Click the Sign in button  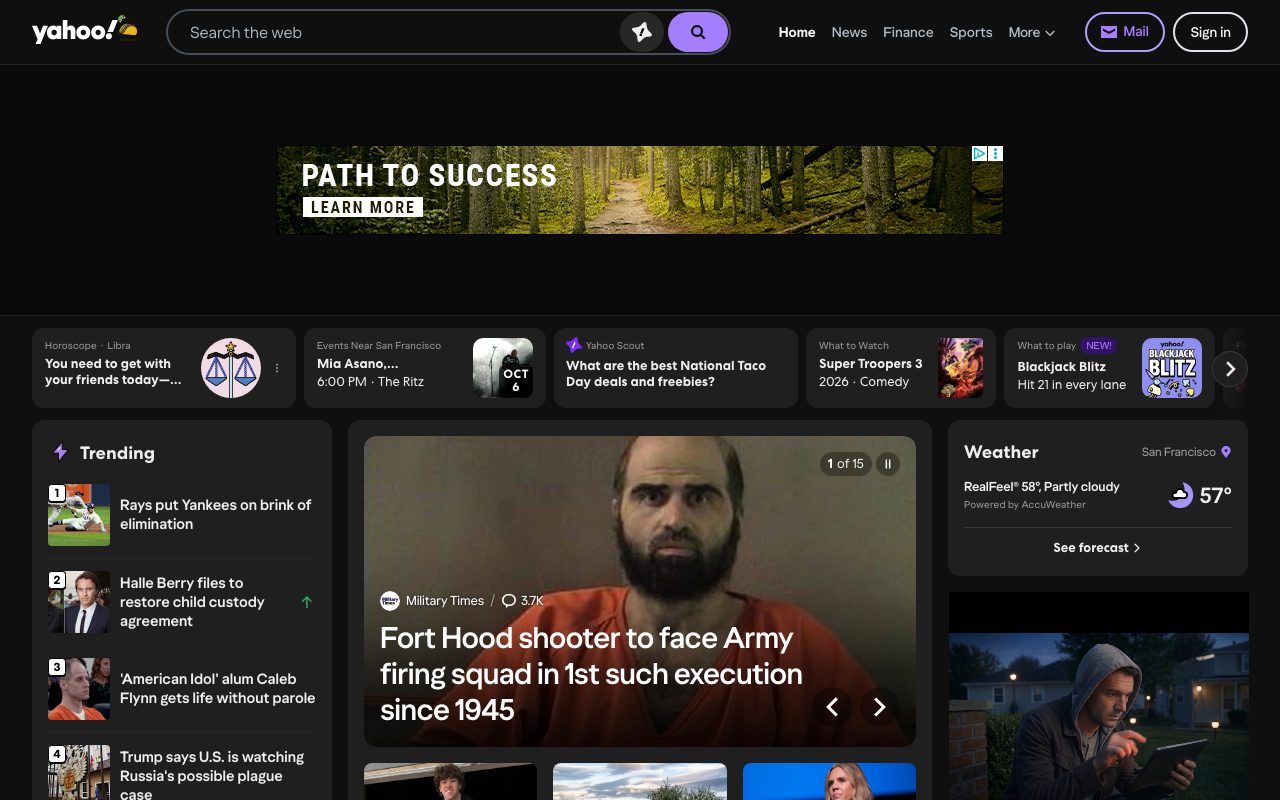click(1210, 32)
